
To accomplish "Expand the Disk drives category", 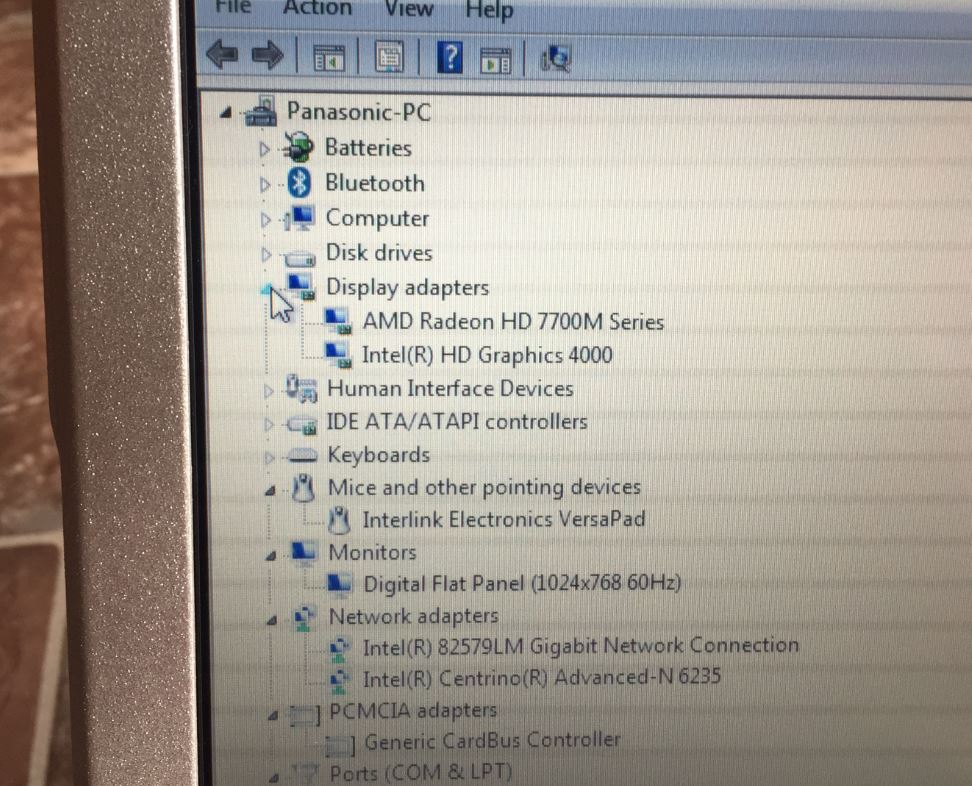I will (266, 254).
